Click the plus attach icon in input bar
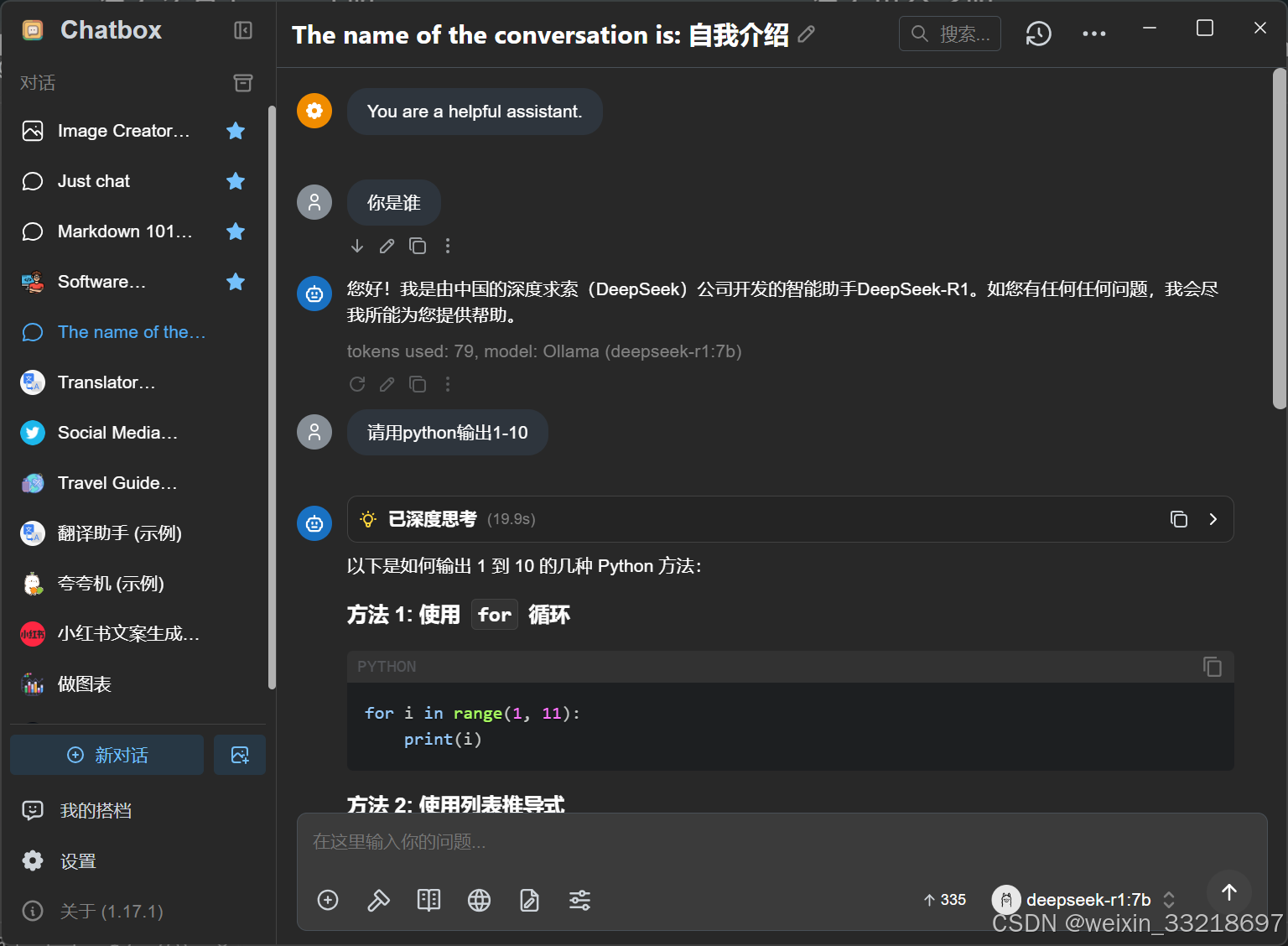 point(328,901)
